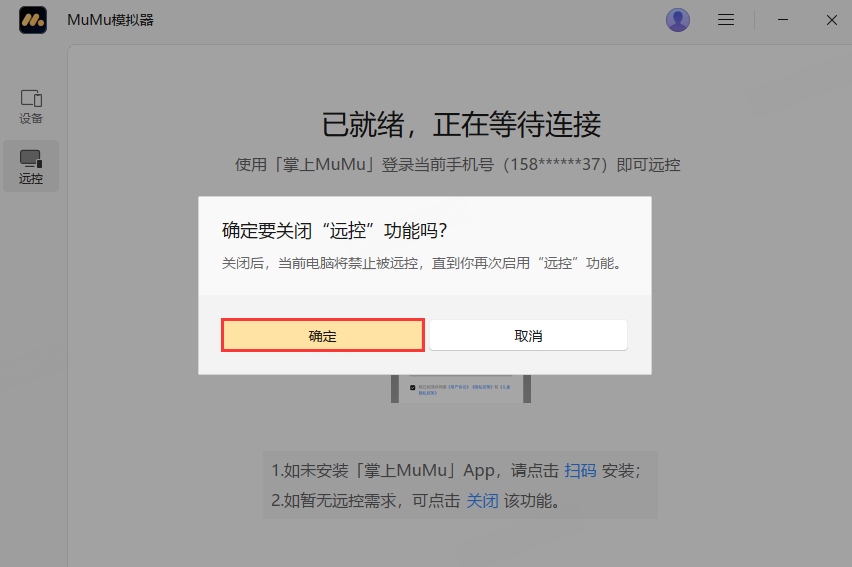
Task: Click the phone preview image behind dialog
Action: (461, 389)
